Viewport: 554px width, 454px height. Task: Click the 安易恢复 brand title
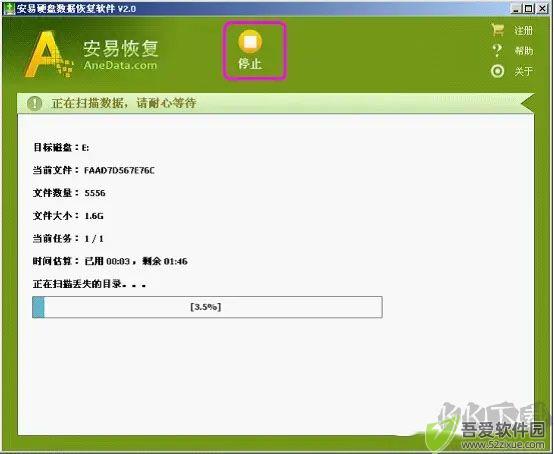pos(121,49)
